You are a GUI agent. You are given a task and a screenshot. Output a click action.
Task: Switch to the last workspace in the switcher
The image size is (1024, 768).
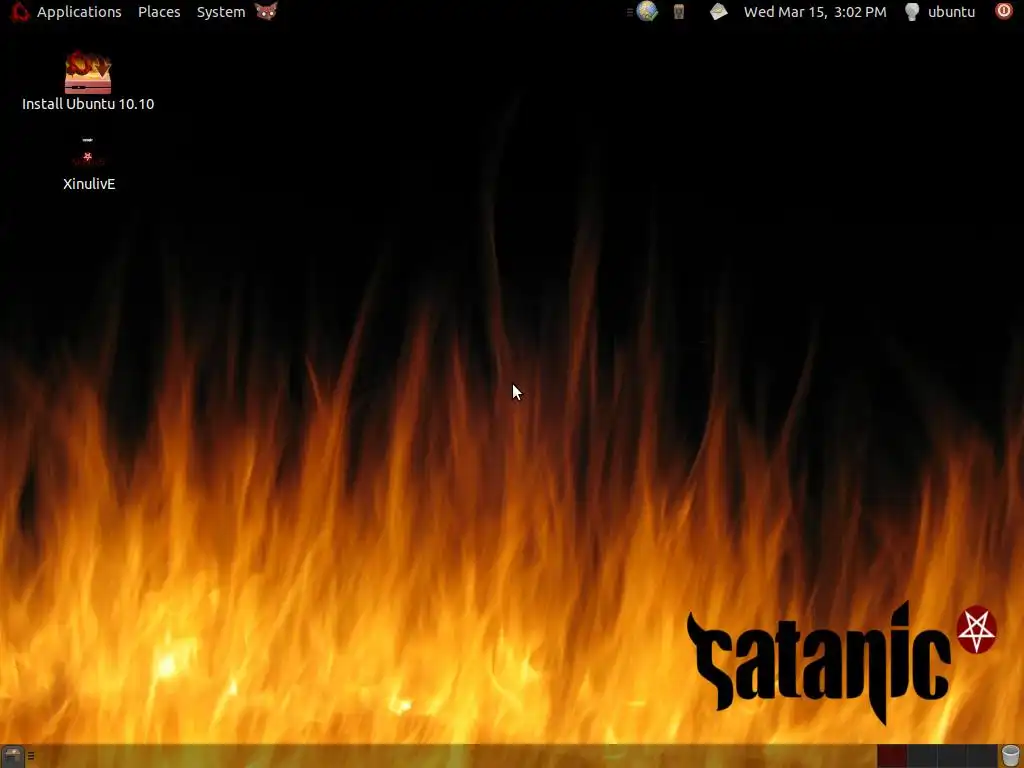982,756
